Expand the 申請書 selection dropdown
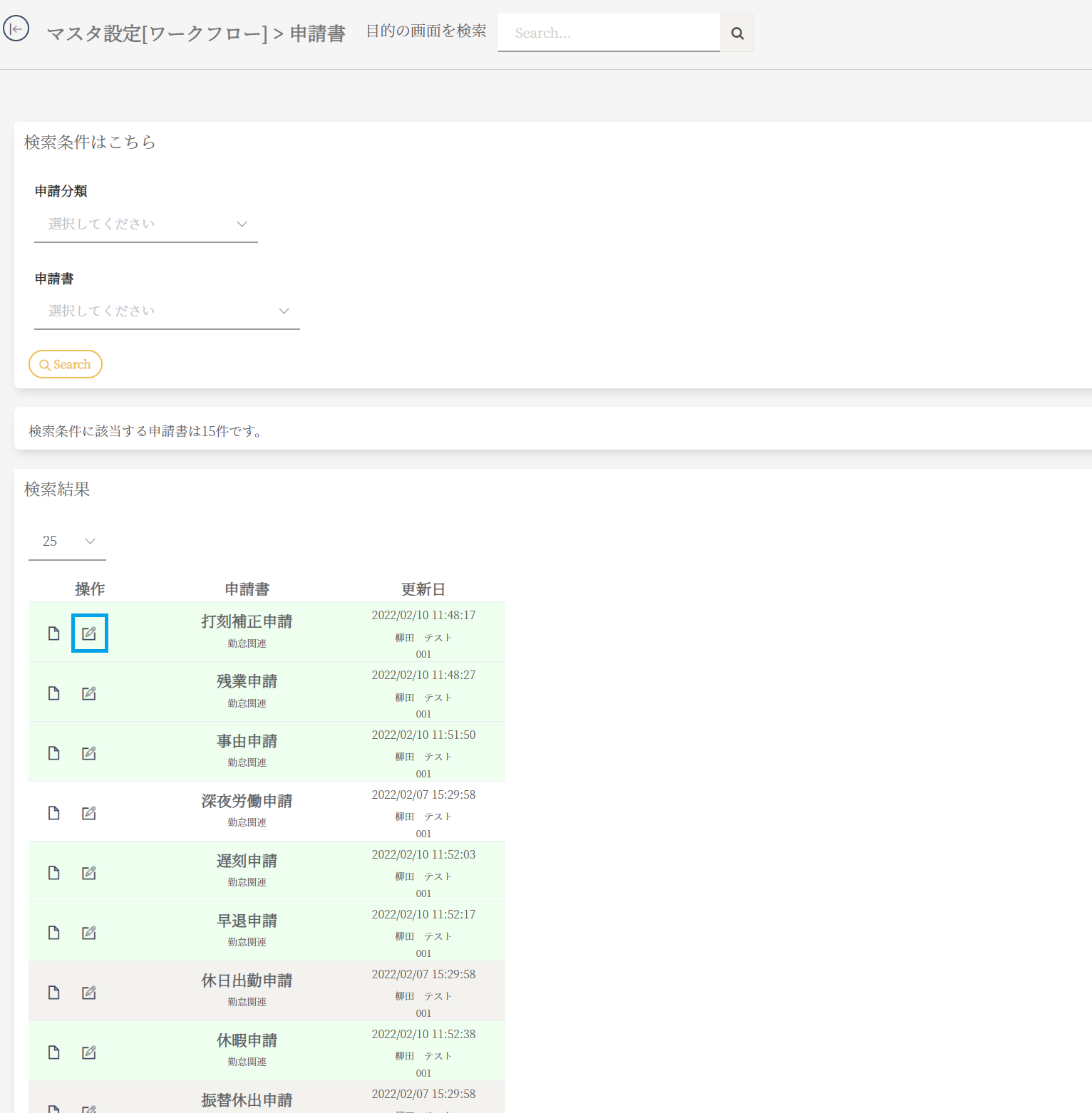This screenshot has width=1092, height=1113. click(167, 311)
